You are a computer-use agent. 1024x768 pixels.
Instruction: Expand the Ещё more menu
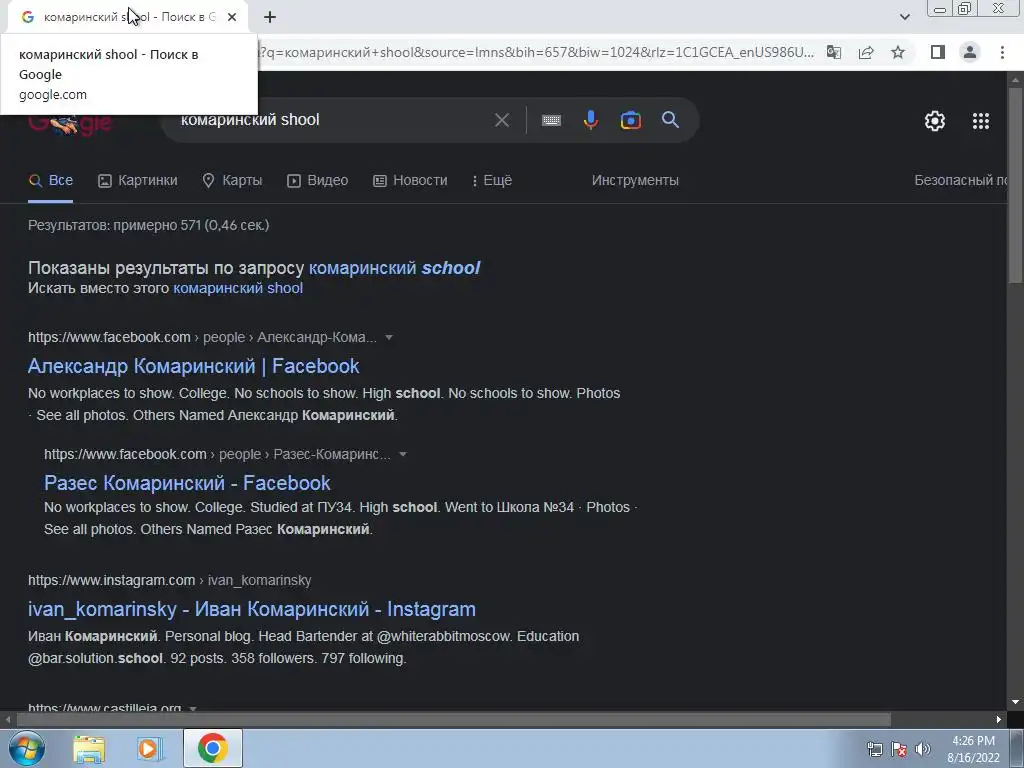pyautogui.click(x=492, y=180)
